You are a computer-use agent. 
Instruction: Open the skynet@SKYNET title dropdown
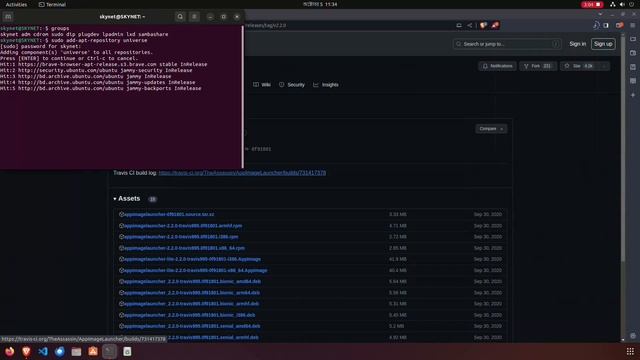(x=122, y=17)
